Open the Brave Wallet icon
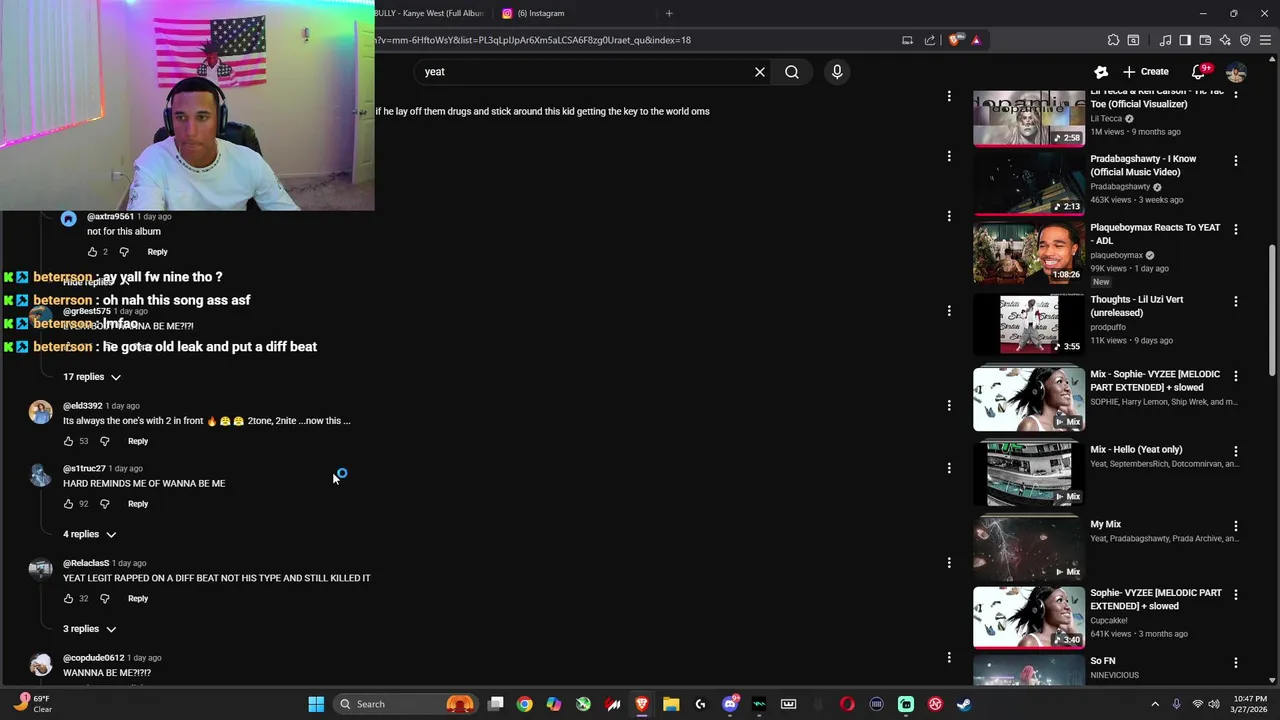 pos(1205,40)
